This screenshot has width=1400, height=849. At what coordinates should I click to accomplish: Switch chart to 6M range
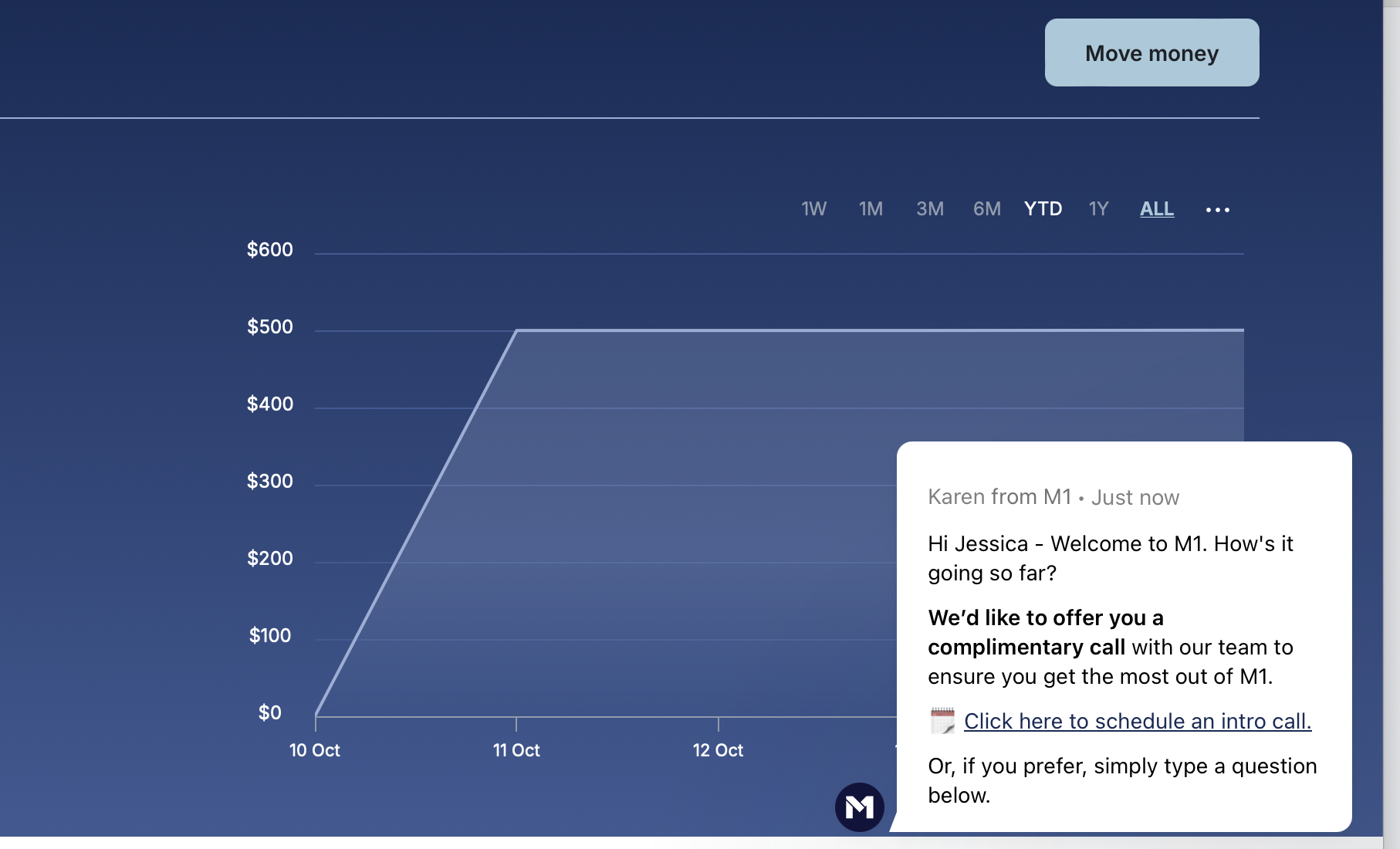987,209
